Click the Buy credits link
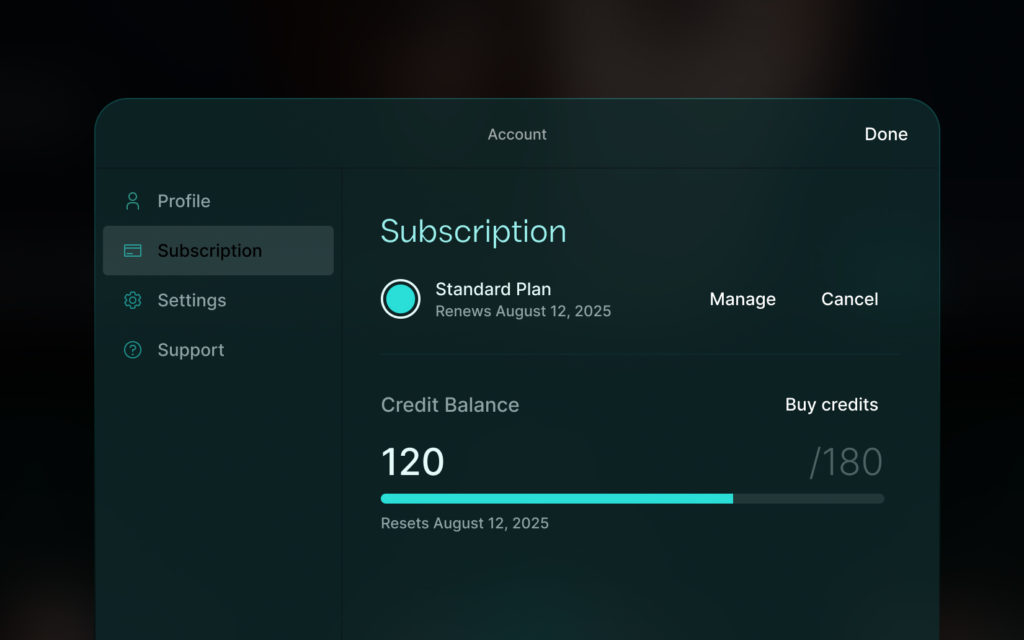The height and width of the screenshot is (640, 1024). (831, 405)
